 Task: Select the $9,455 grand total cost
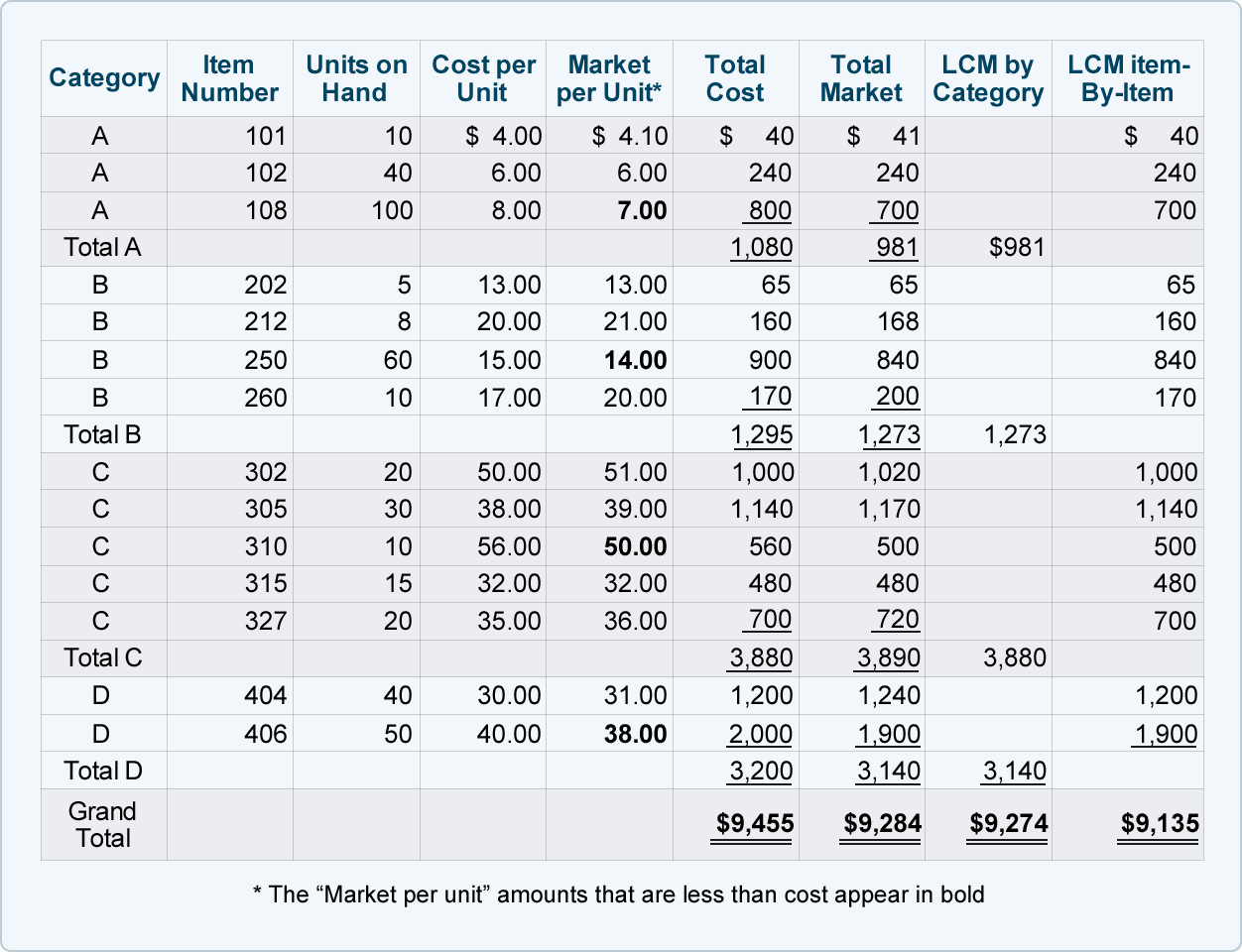click(755, 823)
